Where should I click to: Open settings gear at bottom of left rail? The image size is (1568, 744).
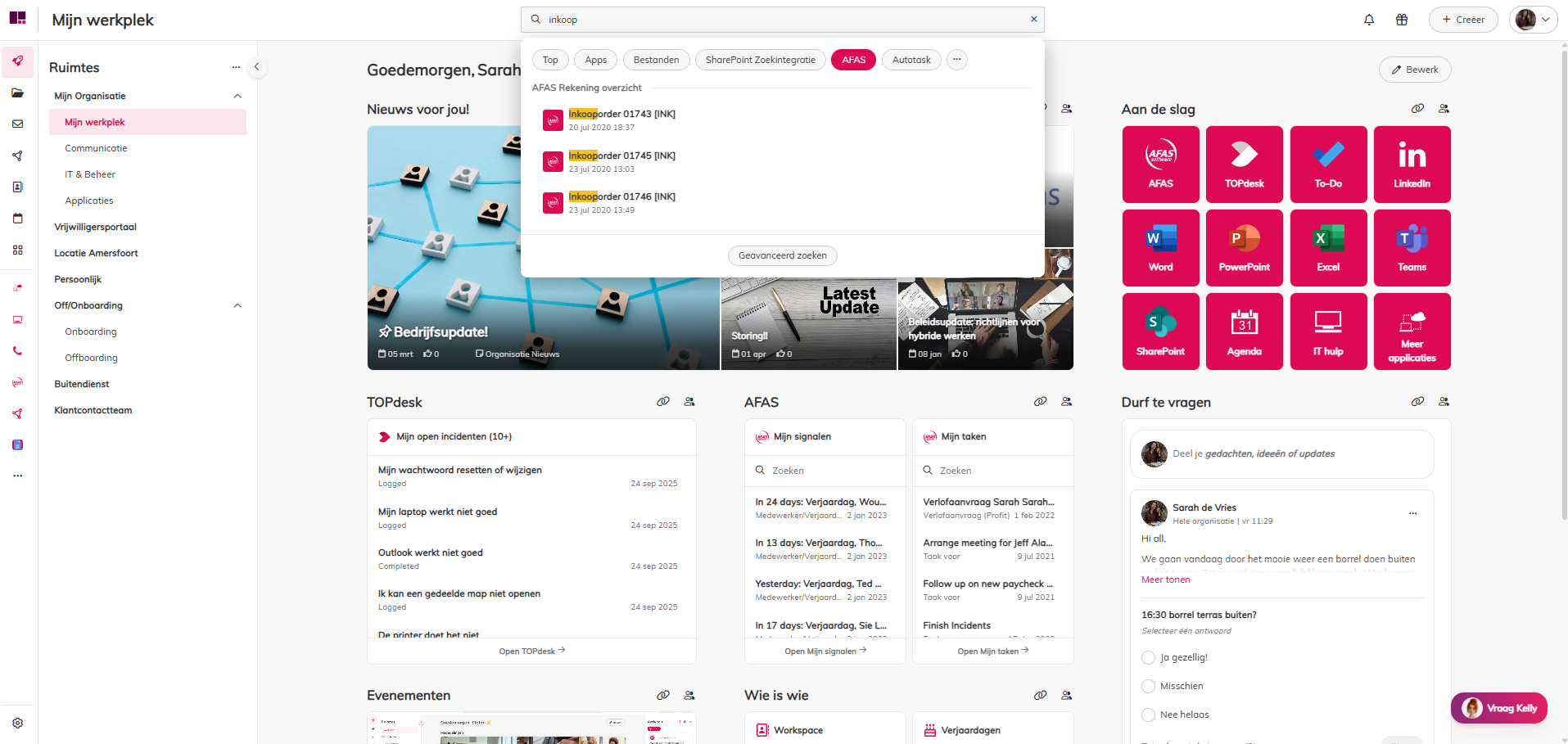tap(17, 724)
